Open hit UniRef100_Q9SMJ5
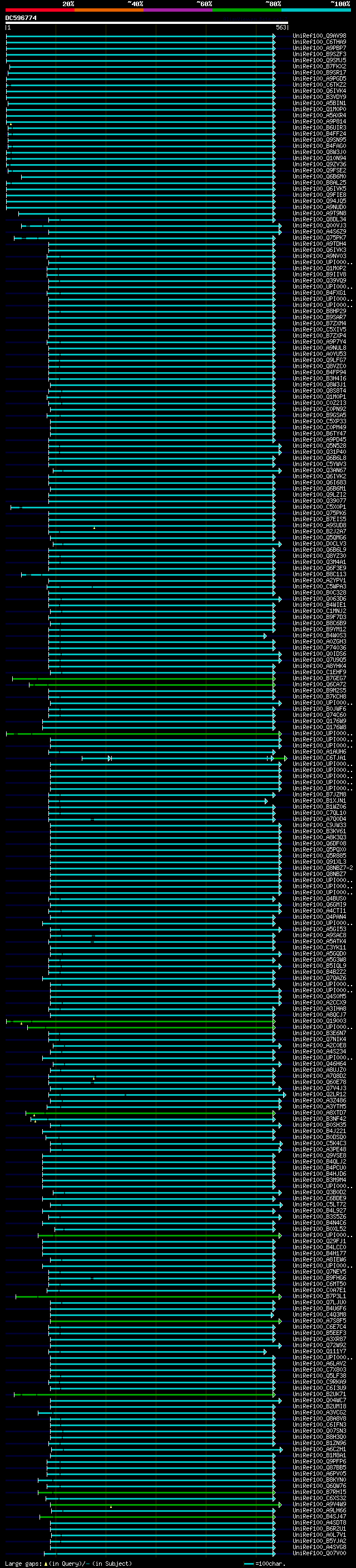 319,60
